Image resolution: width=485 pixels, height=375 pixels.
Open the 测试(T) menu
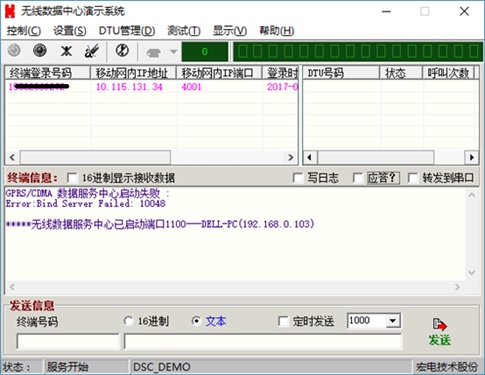tap(184, 31)
